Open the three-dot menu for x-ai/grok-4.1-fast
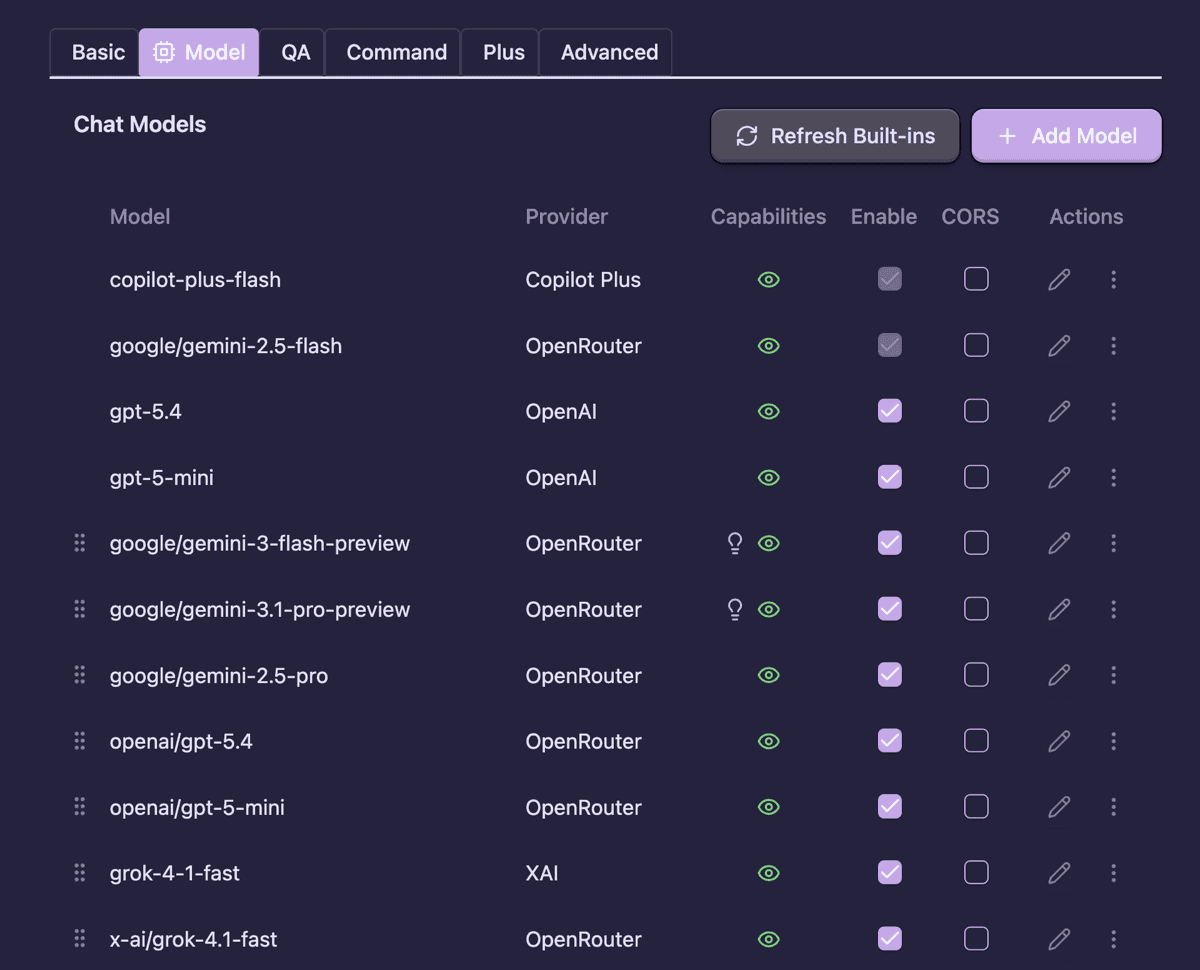Viewport: 1200px width, 970px height. [x=1113, y=938]
